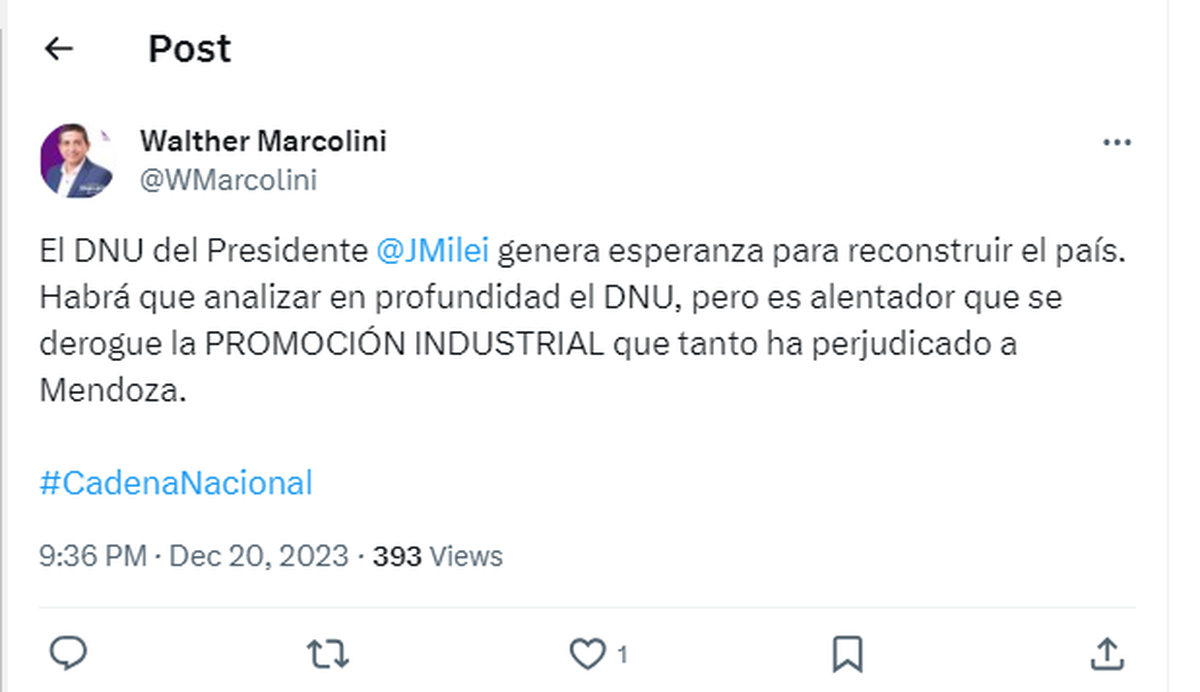Open Walther Marcolini's profile picture

77,160
